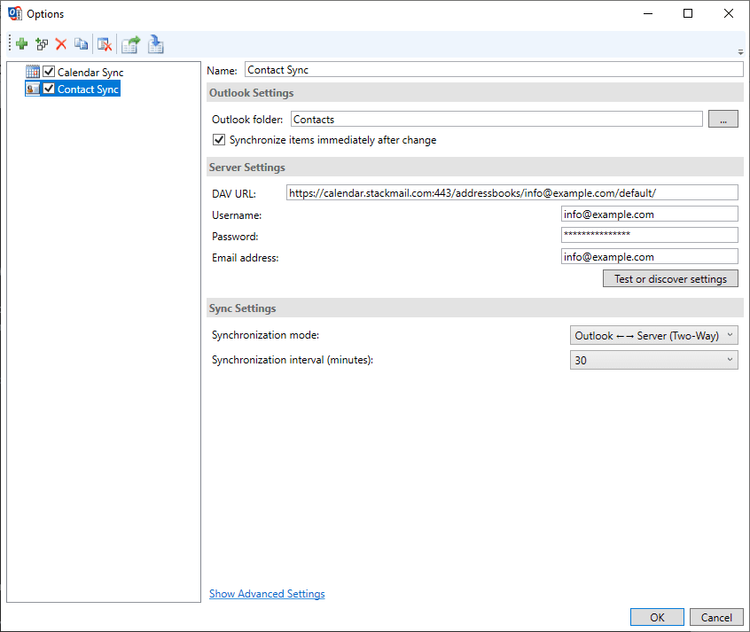Click the Server Settings section header
The width and height of the screenshot is (750, 632).
tap(475, 167)
